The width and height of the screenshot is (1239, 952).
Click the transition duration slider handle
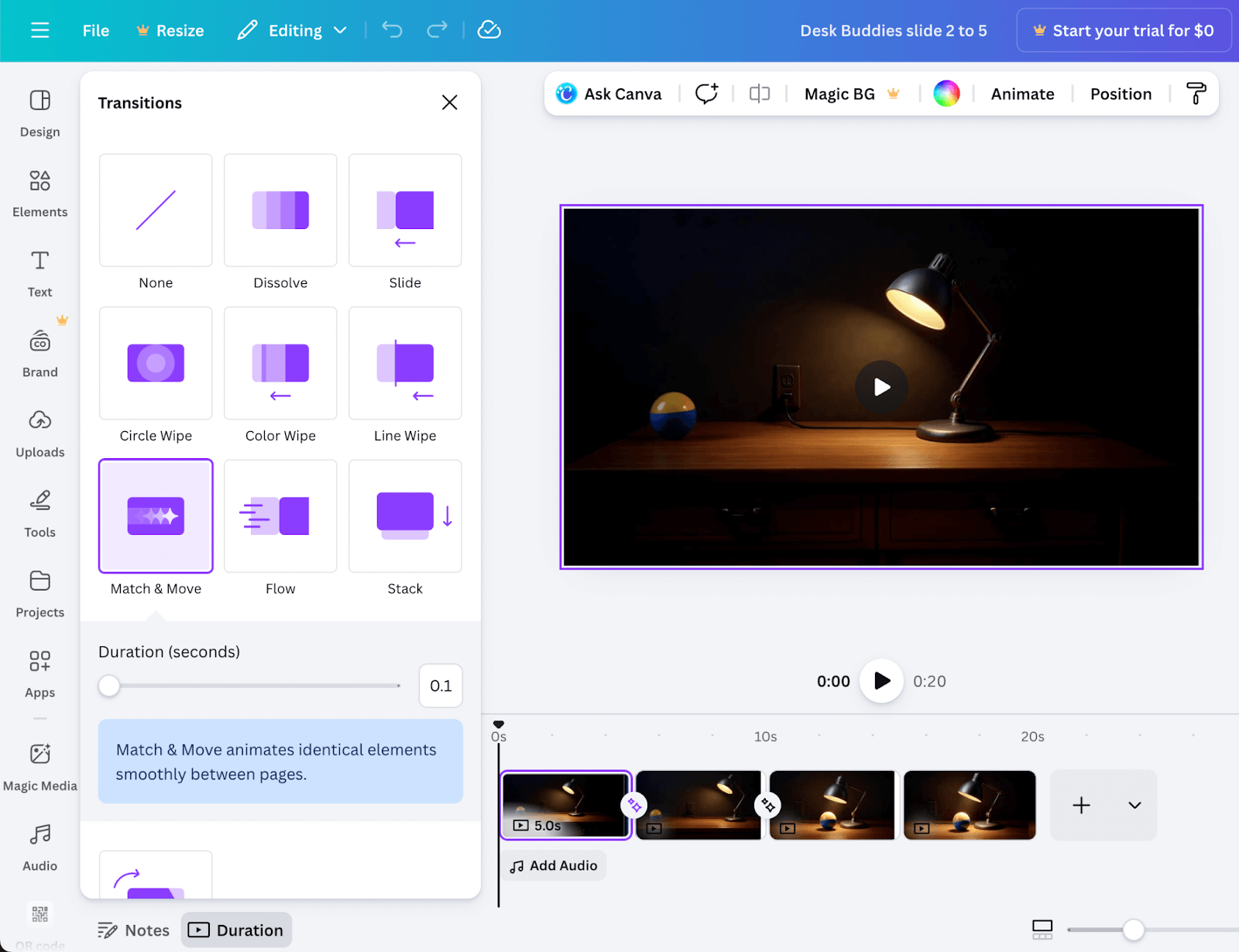(x=109, y=686)
